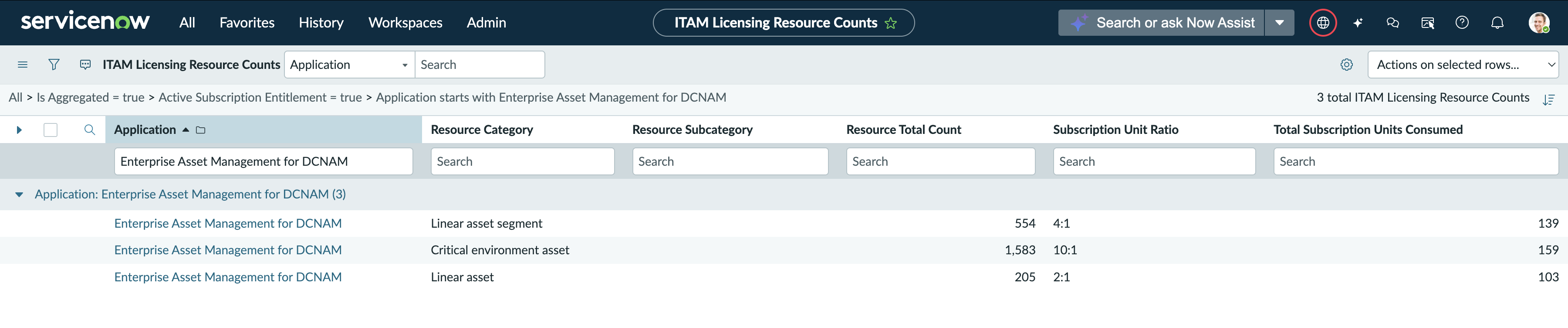Screen dimensions: 1568x328
Task: Collapse the Enterprise Asset Management for DCNAM group
Action: pyautogui.click(x=20, y=195)
